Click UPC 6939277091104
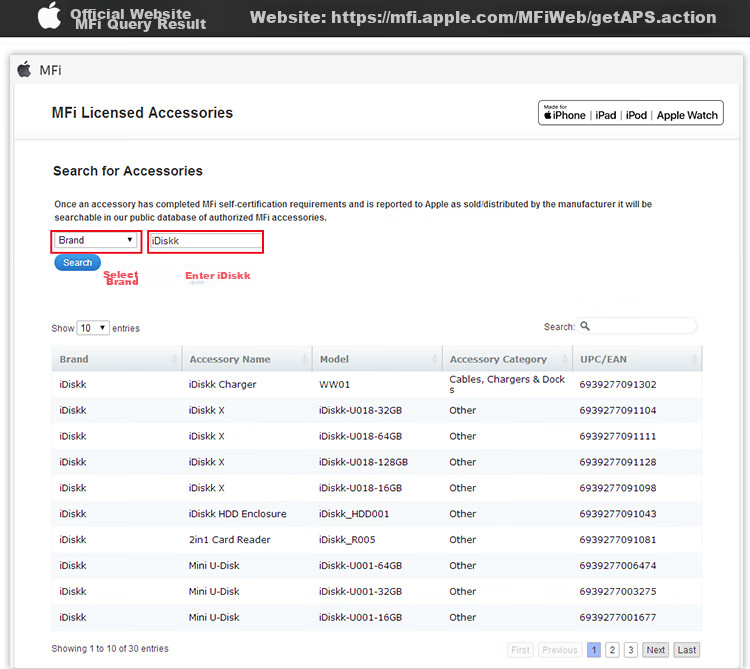 (x=618, y=410)
